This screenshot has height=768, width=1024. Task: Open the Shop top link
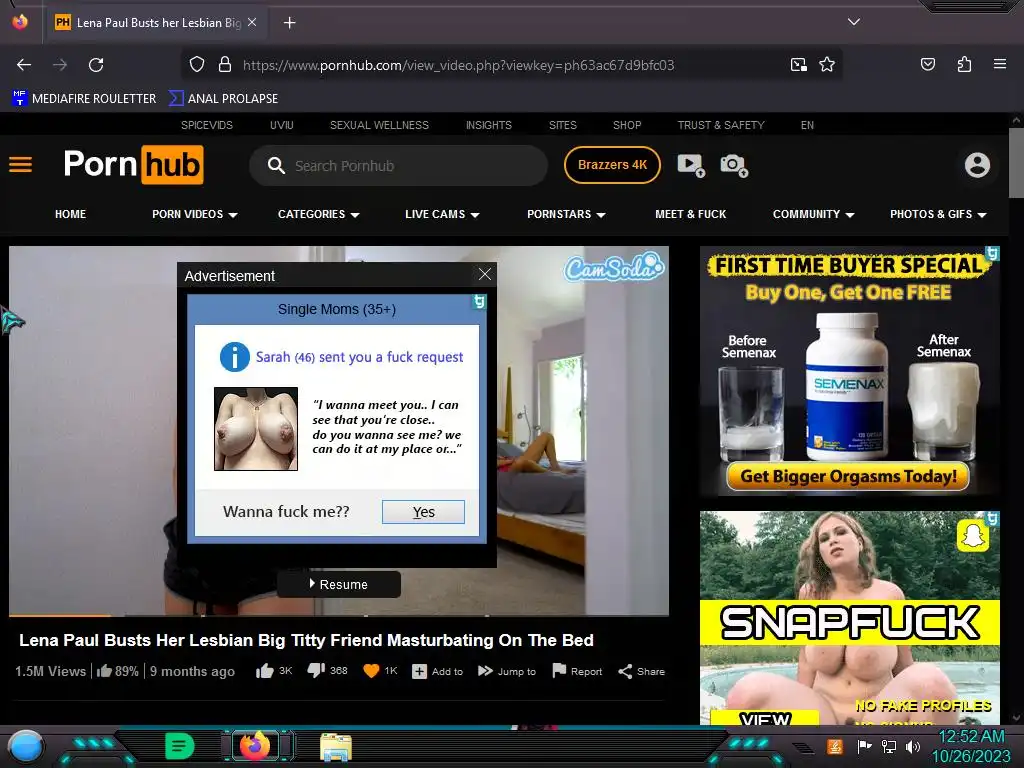[x=627, y=125]
